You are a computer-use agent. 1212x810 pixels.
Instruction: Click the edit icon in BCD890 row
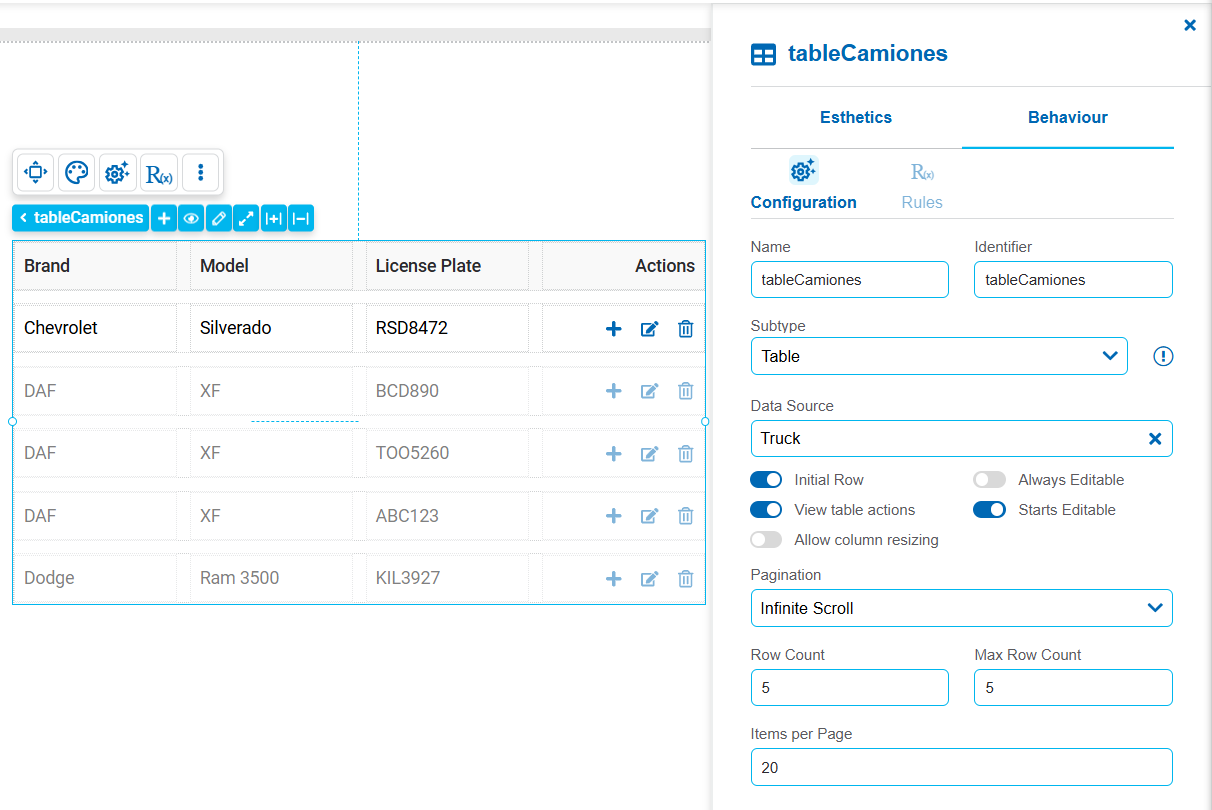click(650, 391)
